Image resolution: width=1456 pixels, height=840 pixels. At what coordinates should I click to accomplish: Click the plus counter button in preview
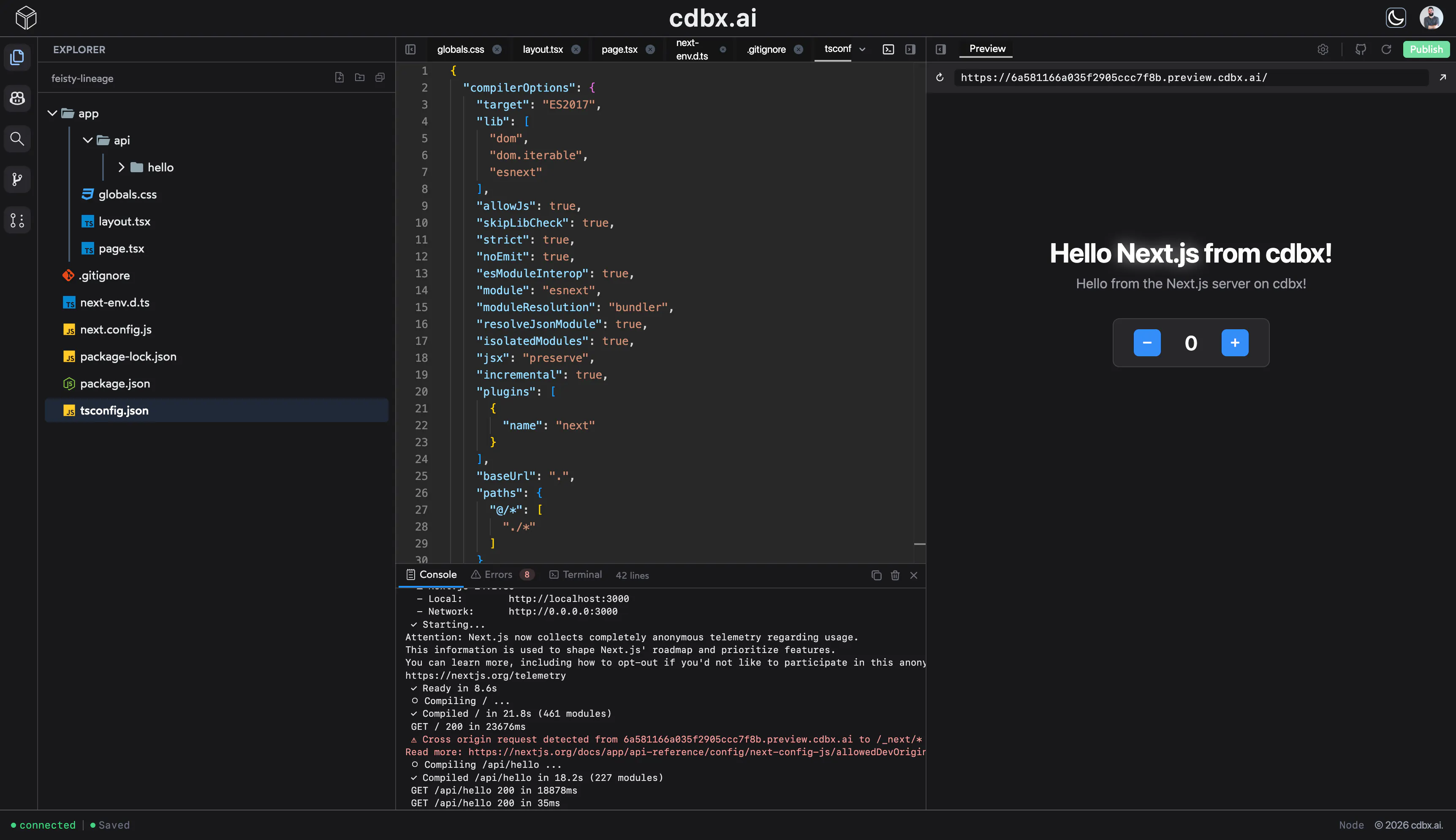1234,343
